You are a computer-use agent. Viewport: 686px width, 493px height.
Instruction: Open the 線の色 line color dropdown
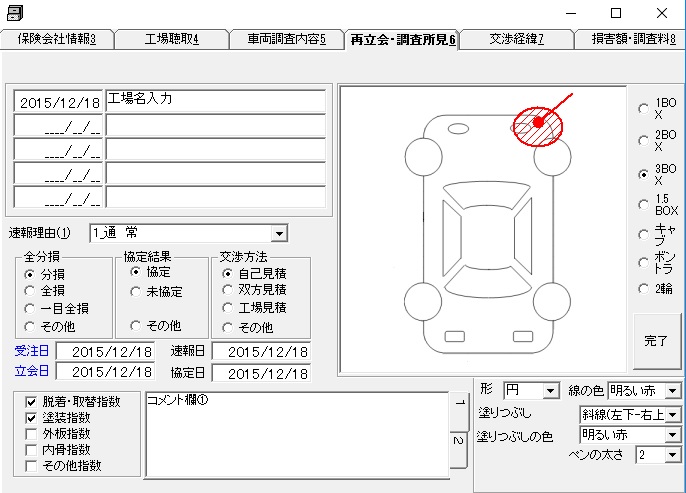point(672,390)
